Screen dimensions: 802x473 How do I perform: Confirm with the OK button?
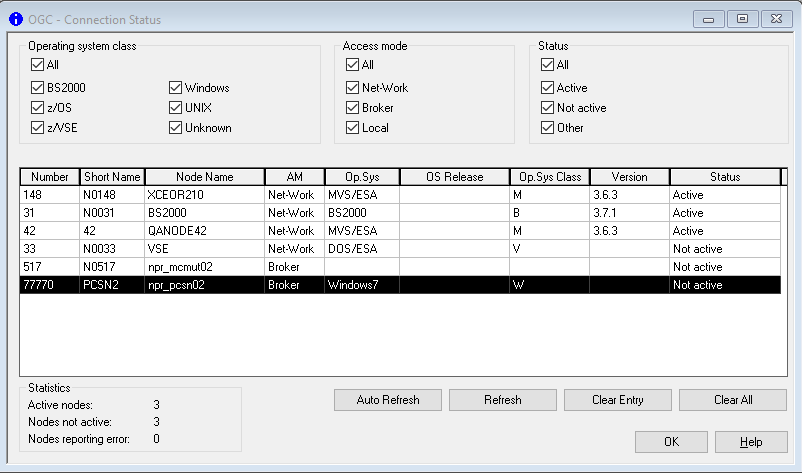click(671, 442)
